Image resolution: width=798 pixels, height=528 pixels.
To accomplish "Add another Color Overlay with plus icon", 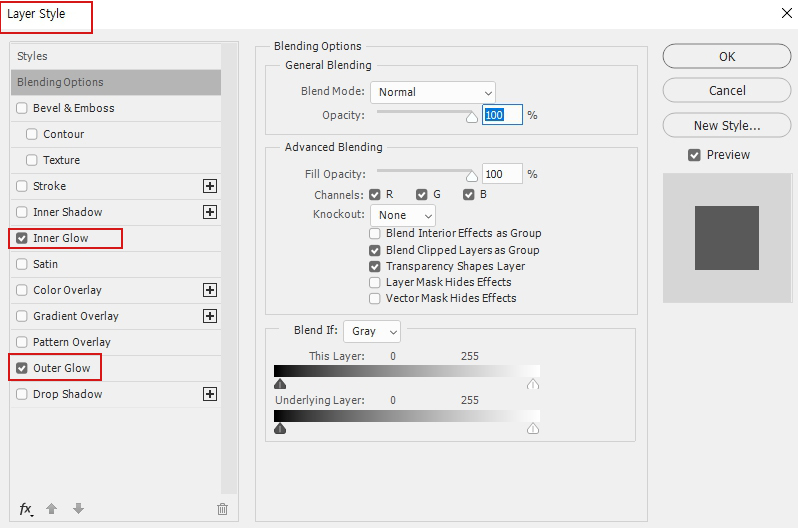I will pos(210,290).
